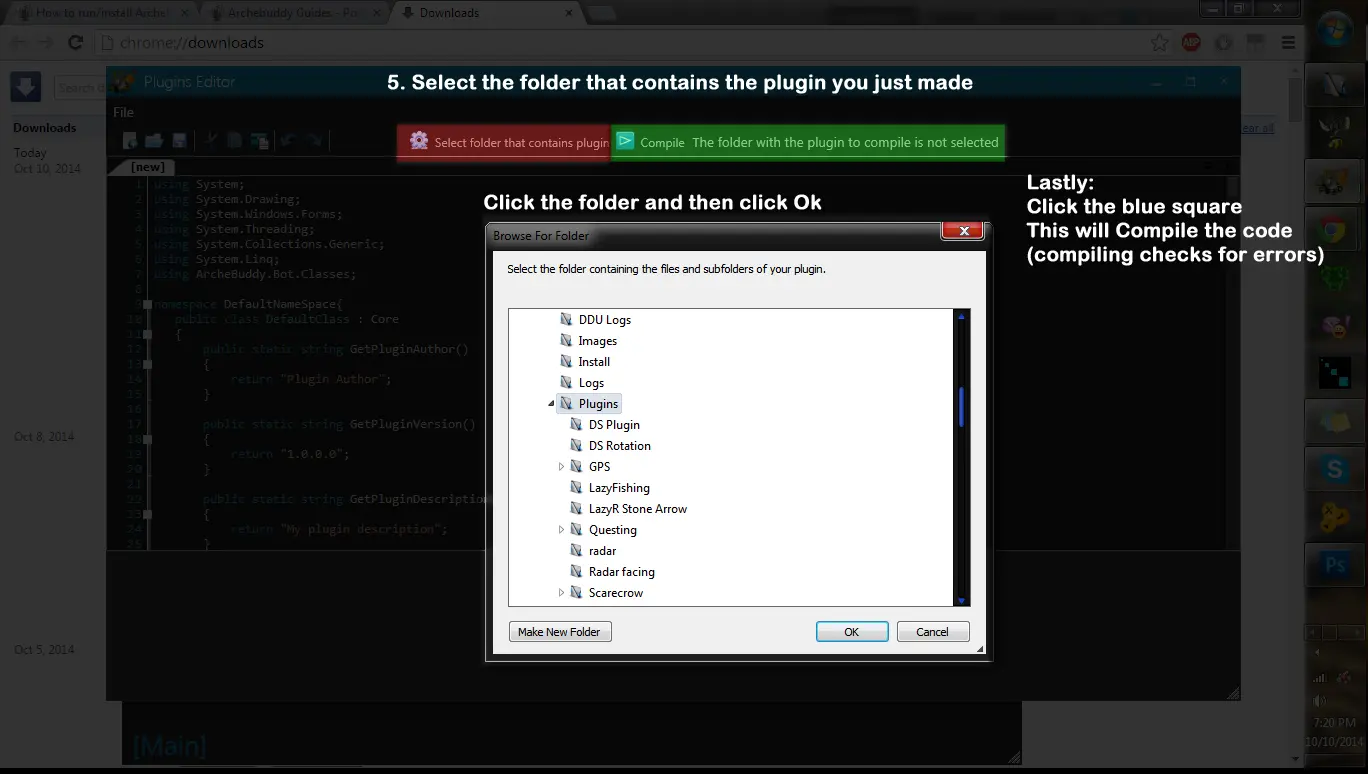
Task: Click the gear icon for selecting plugin folder
Action: [x=419, y=141]
